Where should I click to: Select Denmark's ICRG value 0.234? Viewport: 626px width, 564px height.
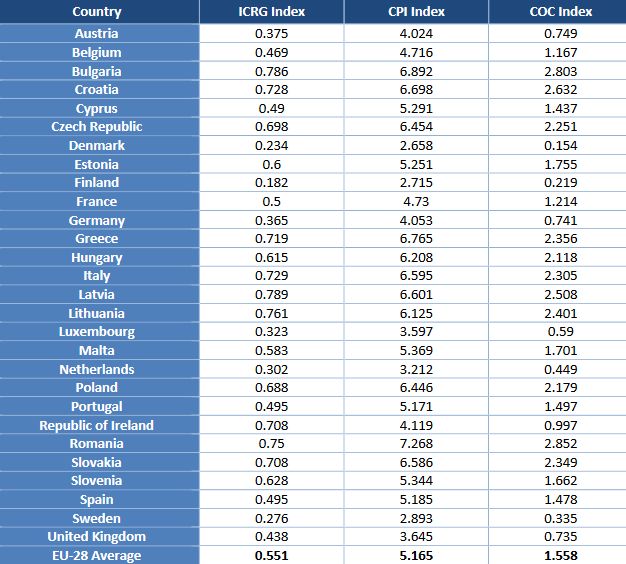point(272,145)
